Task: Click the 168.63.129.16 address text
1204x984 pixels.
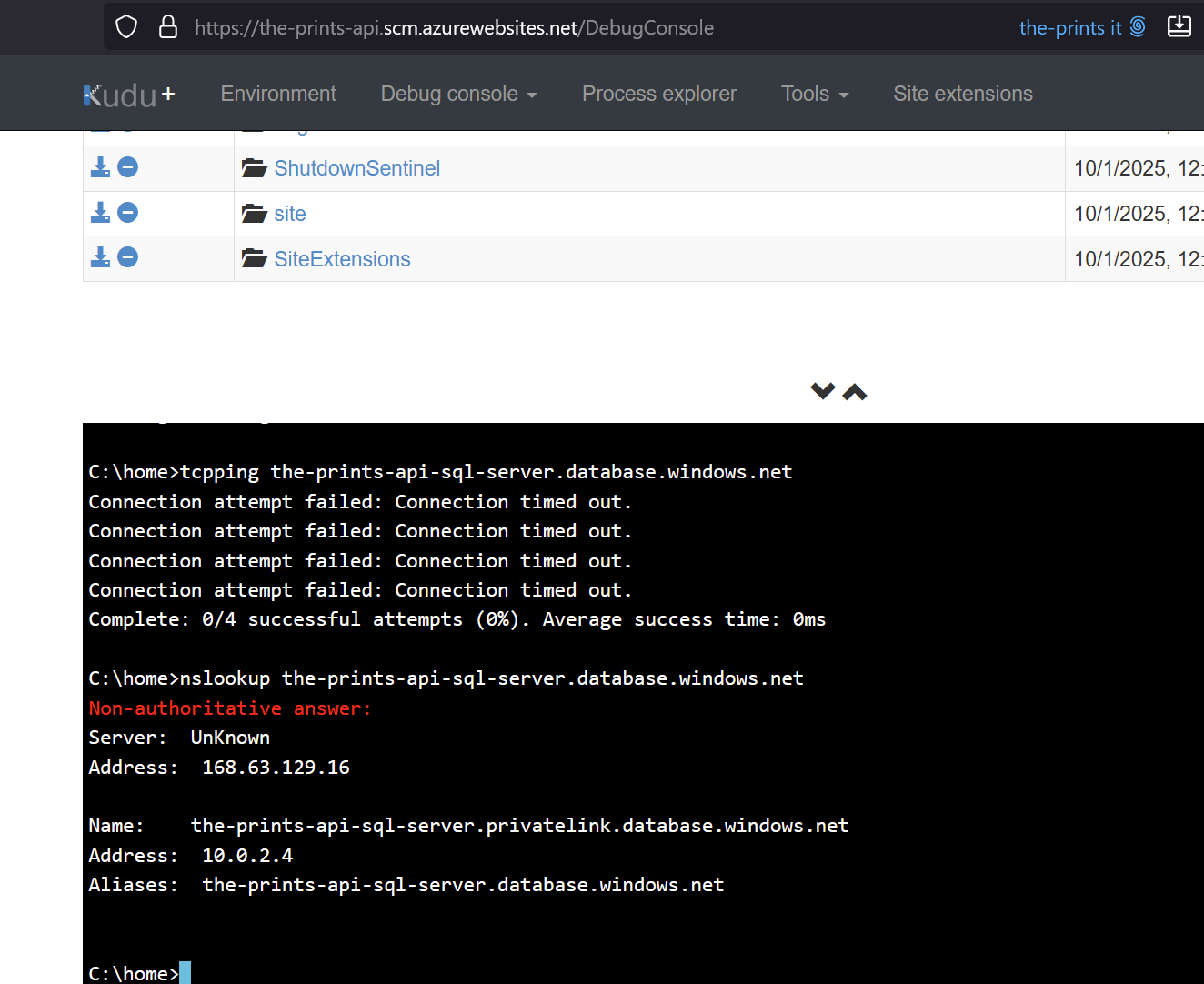Action: pos(276,768)
